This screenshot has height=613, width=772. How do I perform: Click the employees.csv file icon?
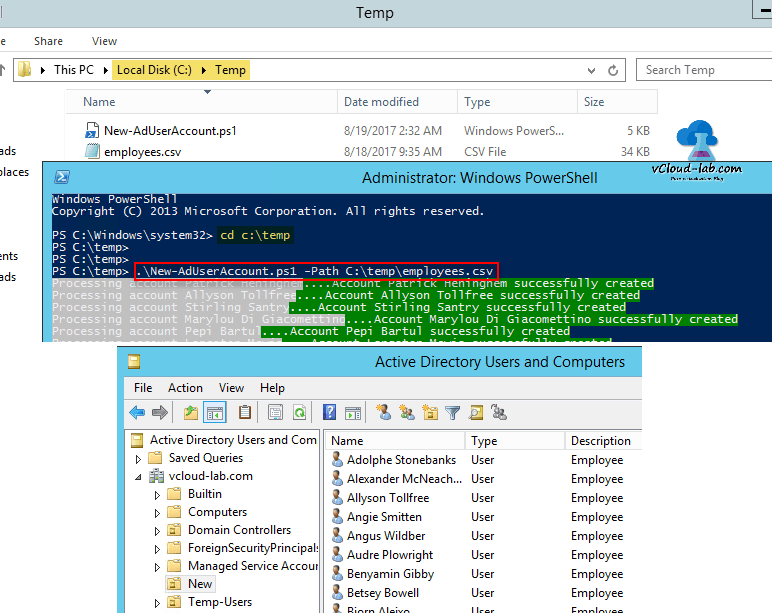pyautogui.click(x=92, y=151)
